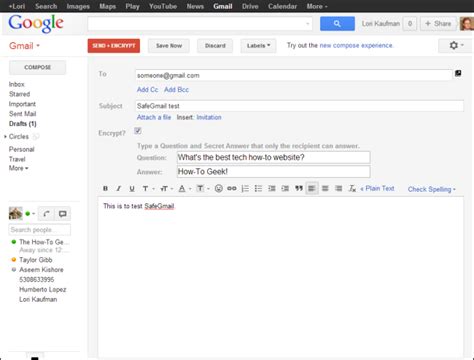Expand the Gmail product dropdown
Screen dimensions: 474x360
(24, 46)
